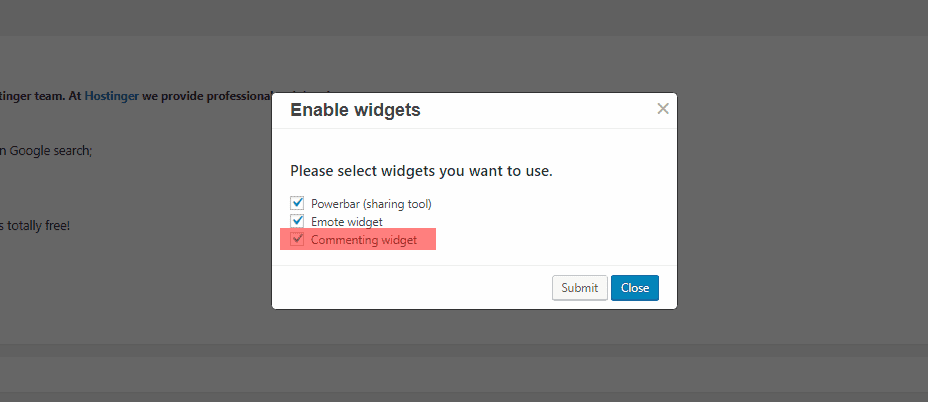Click the red highlight right of 'Commenting widget'
The width and height of the screenshot is (928, 402).
tap(426, 240)
